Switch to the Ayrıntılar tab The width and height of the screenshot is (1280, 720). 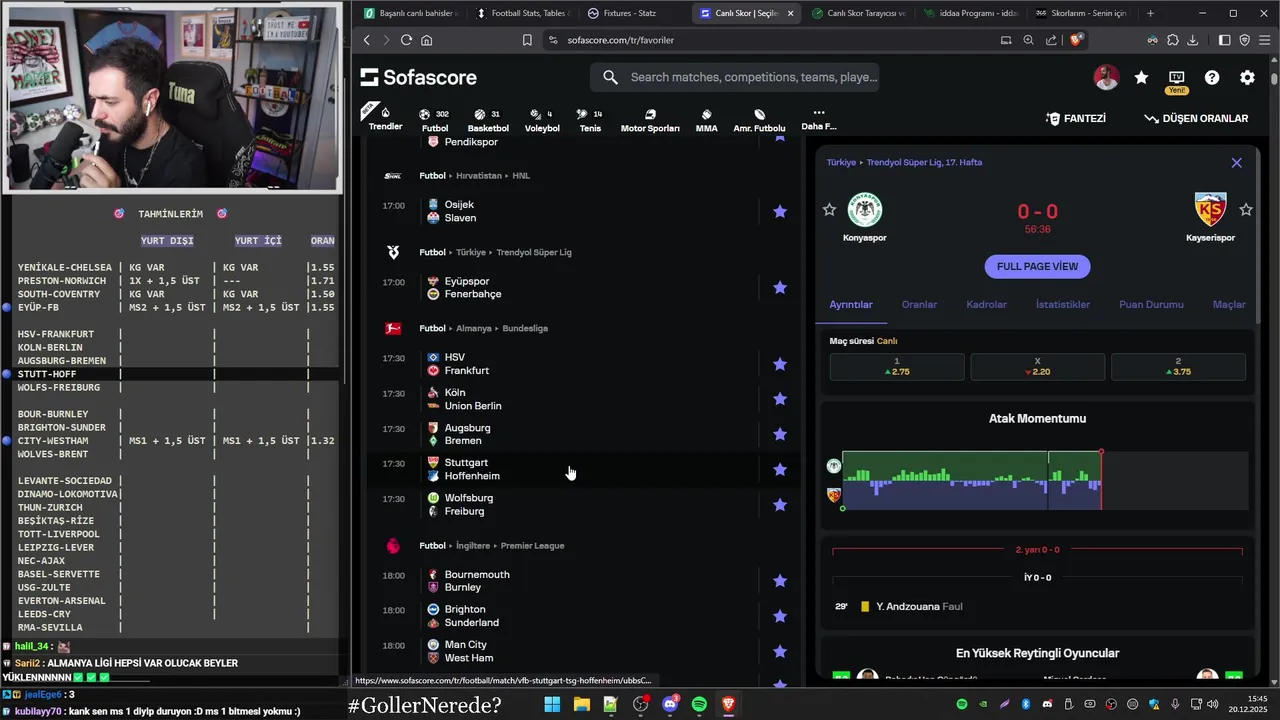[851, 304]
